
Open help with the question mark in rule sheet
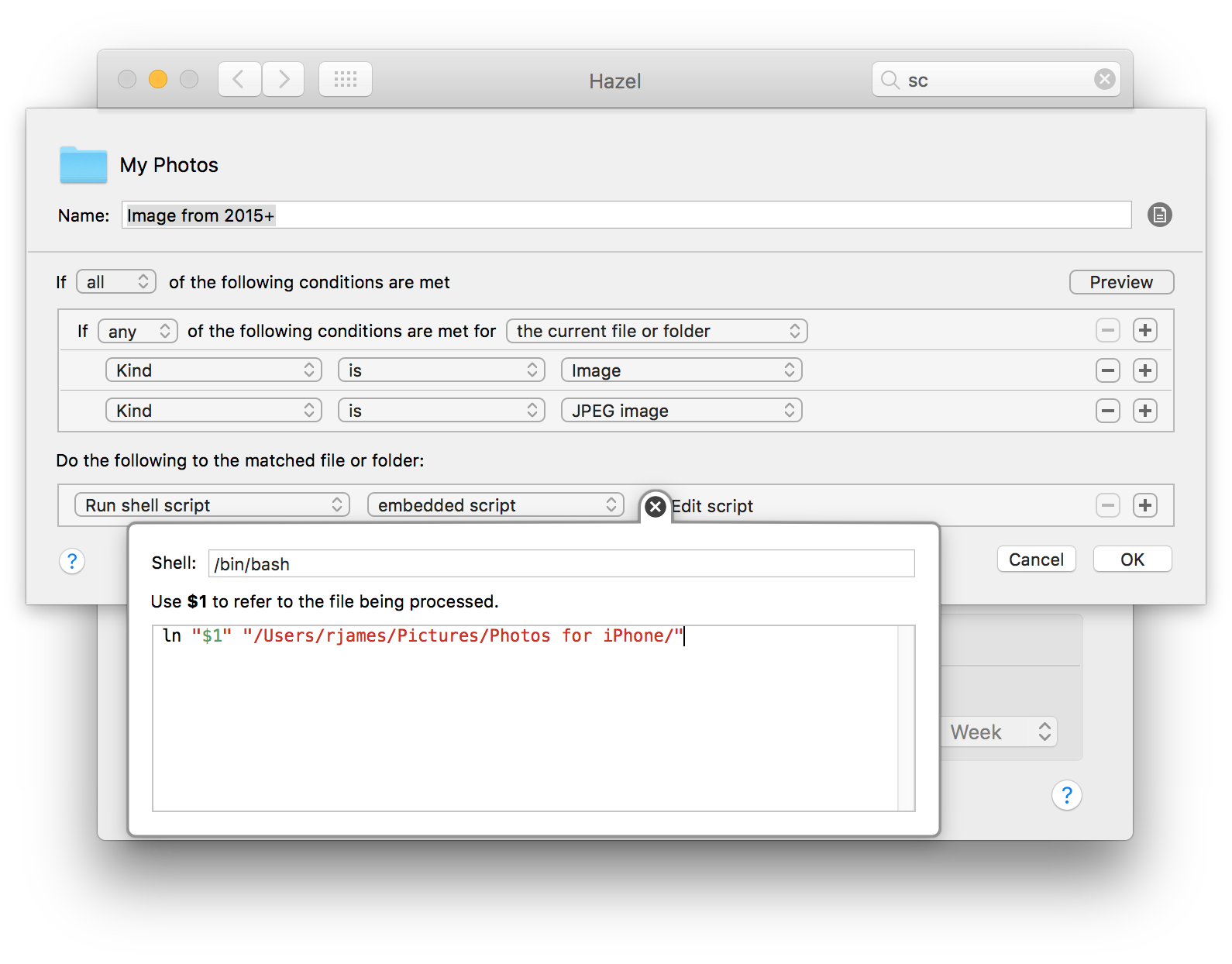pos(72,561)
